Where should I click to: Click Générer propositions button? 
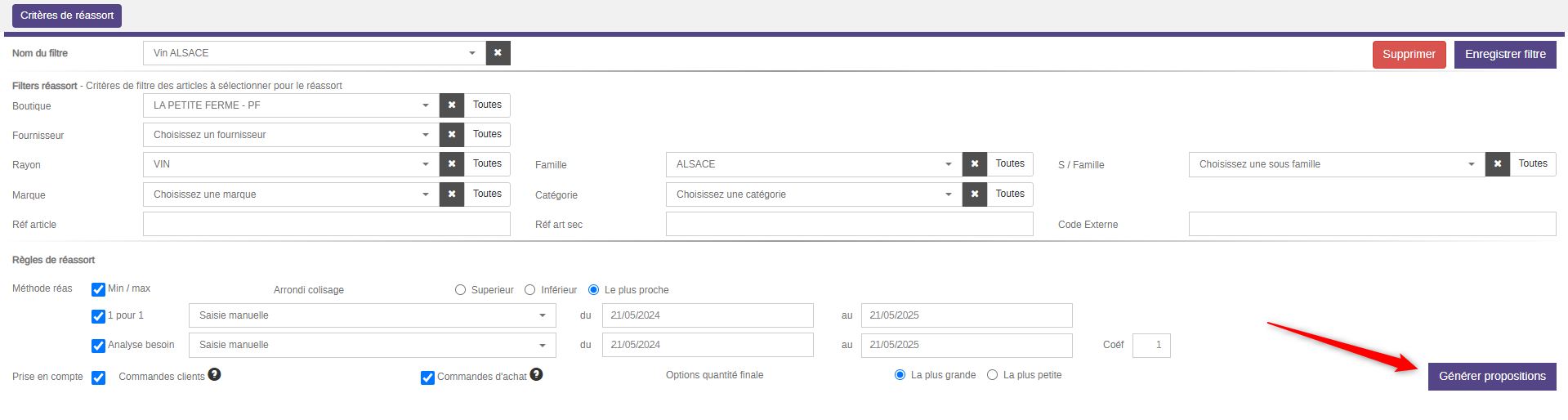point(1491,377)
